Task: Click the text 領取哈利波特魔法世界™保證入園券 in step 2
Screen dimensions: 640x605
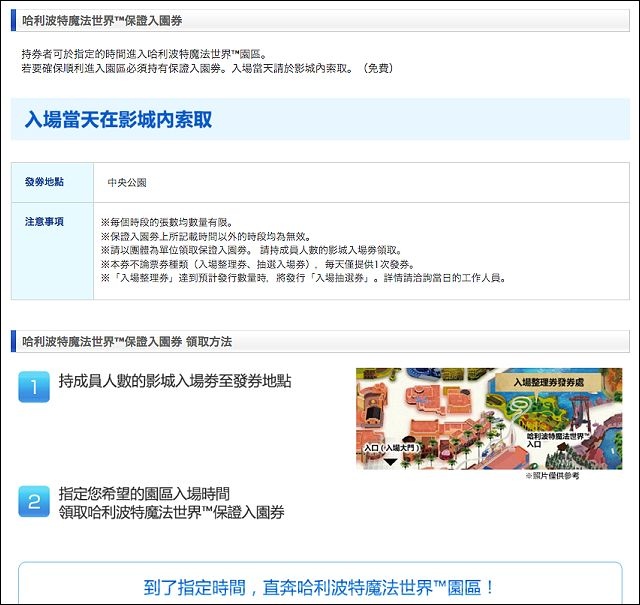Action: (x=171, y=512)
